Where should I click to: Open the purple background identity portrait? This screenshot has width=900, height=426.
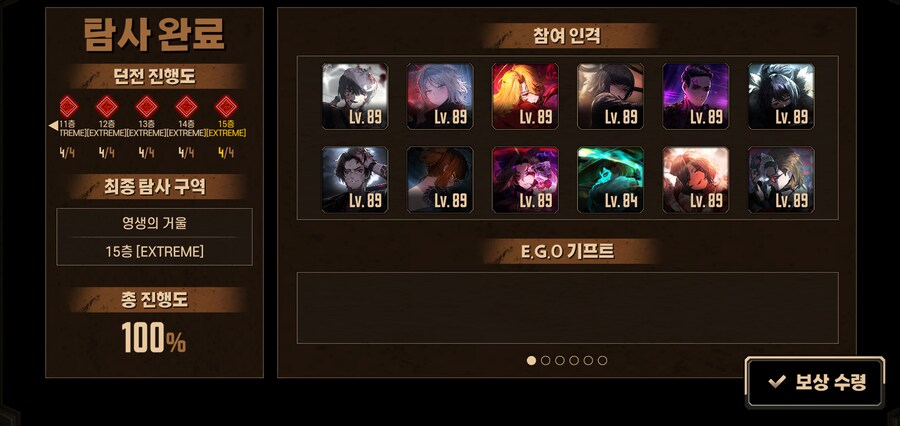696,96
